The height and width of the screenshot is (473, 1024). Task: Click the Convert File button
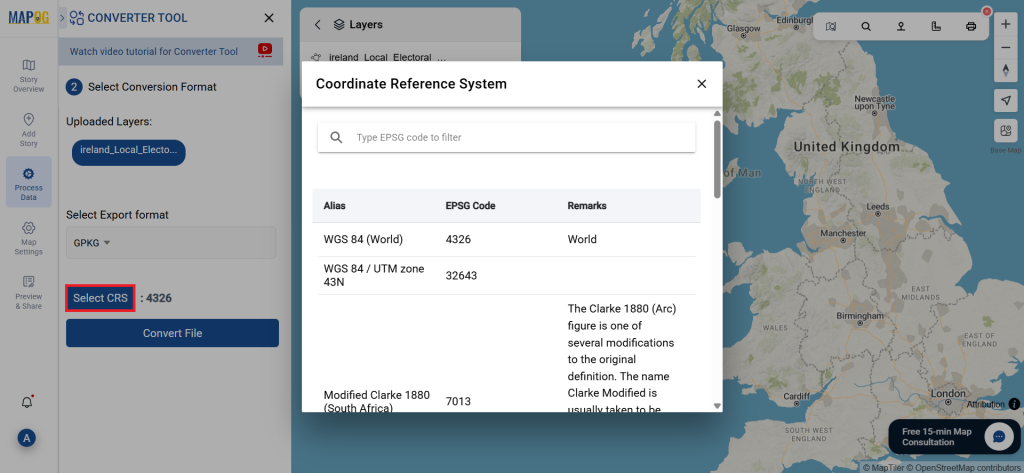(172, 333)
